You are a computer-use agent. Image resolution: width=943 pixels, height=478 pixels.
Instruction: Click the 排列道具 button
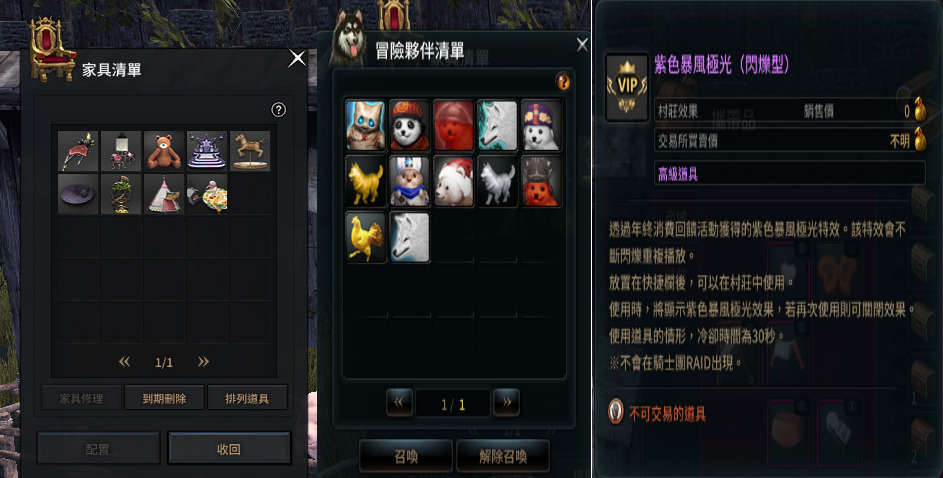pos(247,398)
